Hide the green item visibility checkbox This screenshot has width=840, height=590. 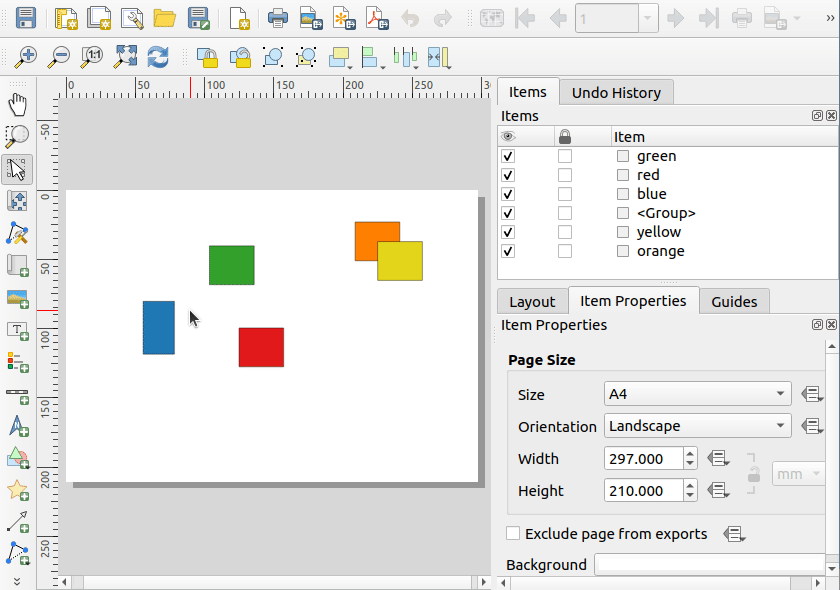508,156
